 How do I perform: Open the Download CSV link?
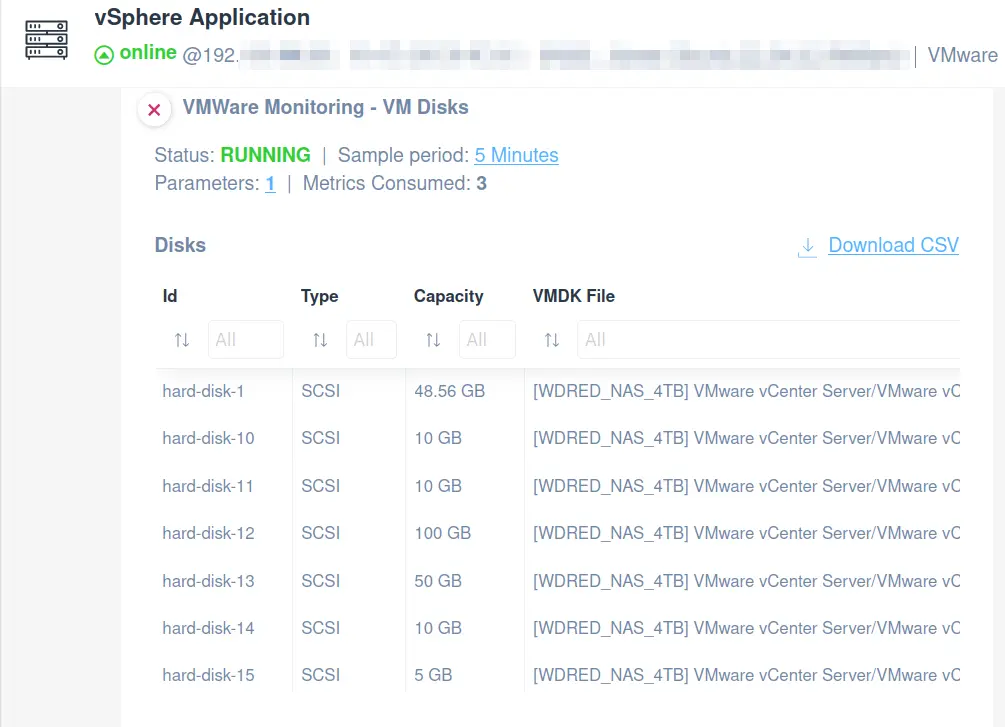click(x=892, y=245)
